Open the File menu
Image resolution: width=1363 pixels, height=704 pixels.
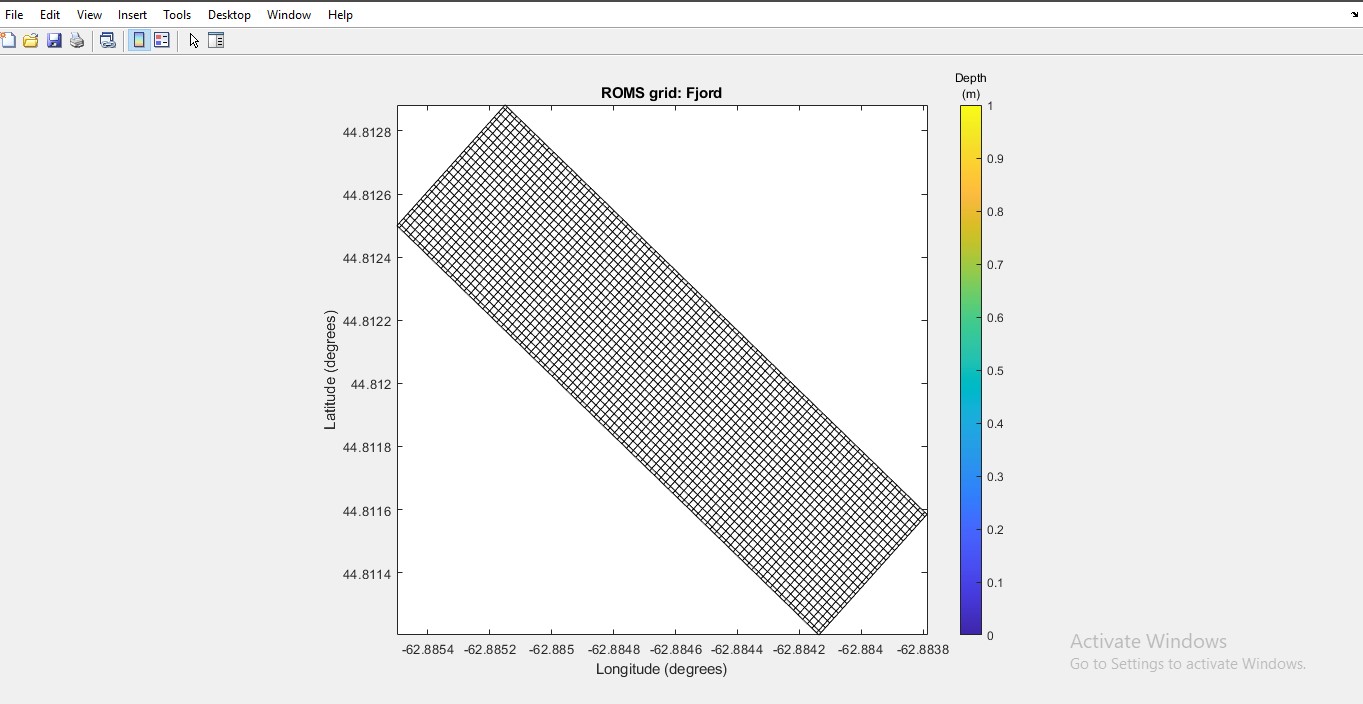[x=14, y=15]
